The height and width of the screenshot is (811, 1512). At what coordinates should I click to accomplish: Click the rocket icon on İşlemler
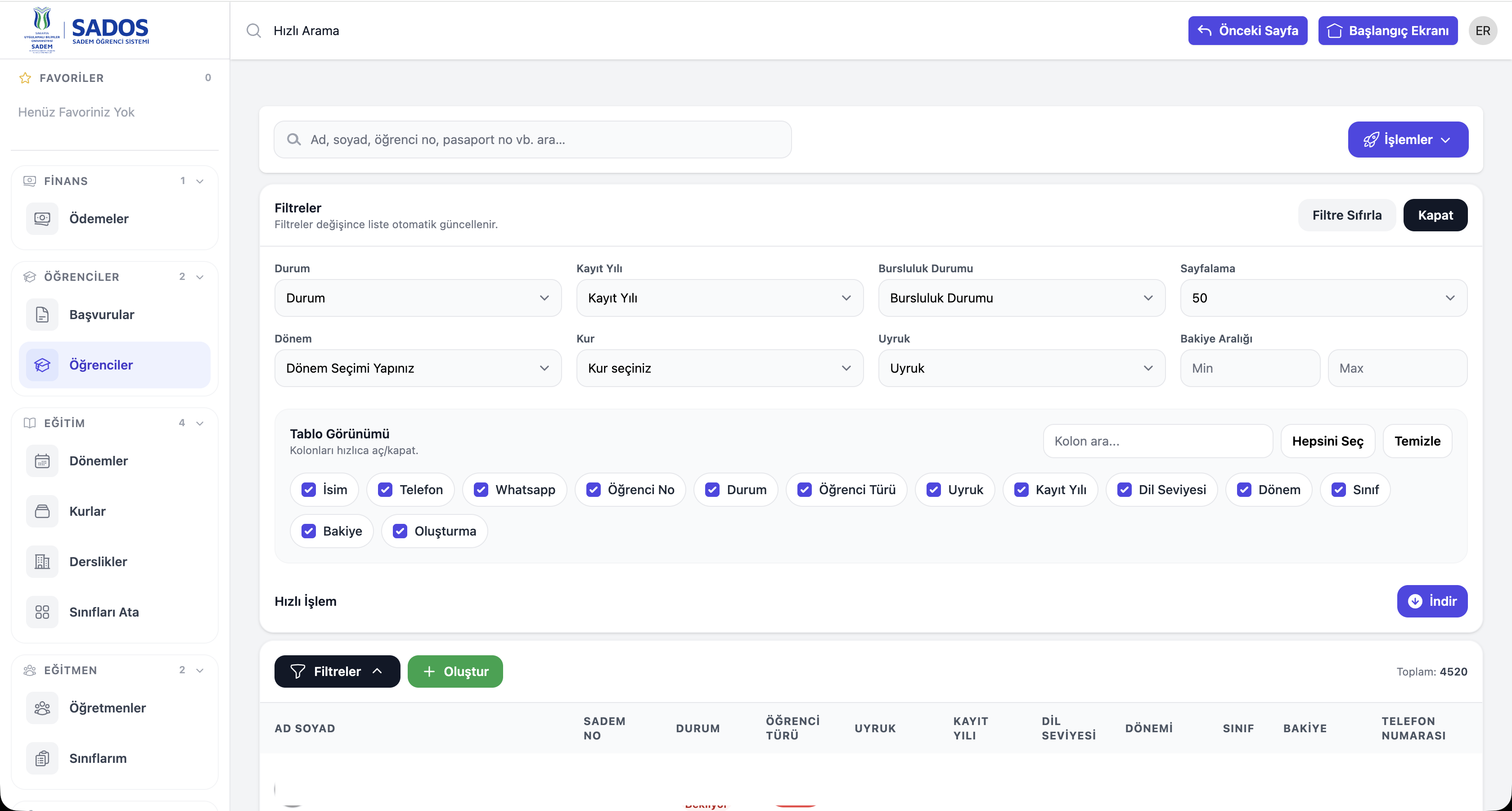1371,140
